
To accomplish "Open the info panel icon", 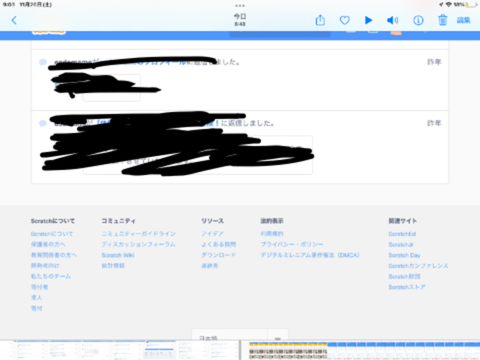I will point(418,20).
